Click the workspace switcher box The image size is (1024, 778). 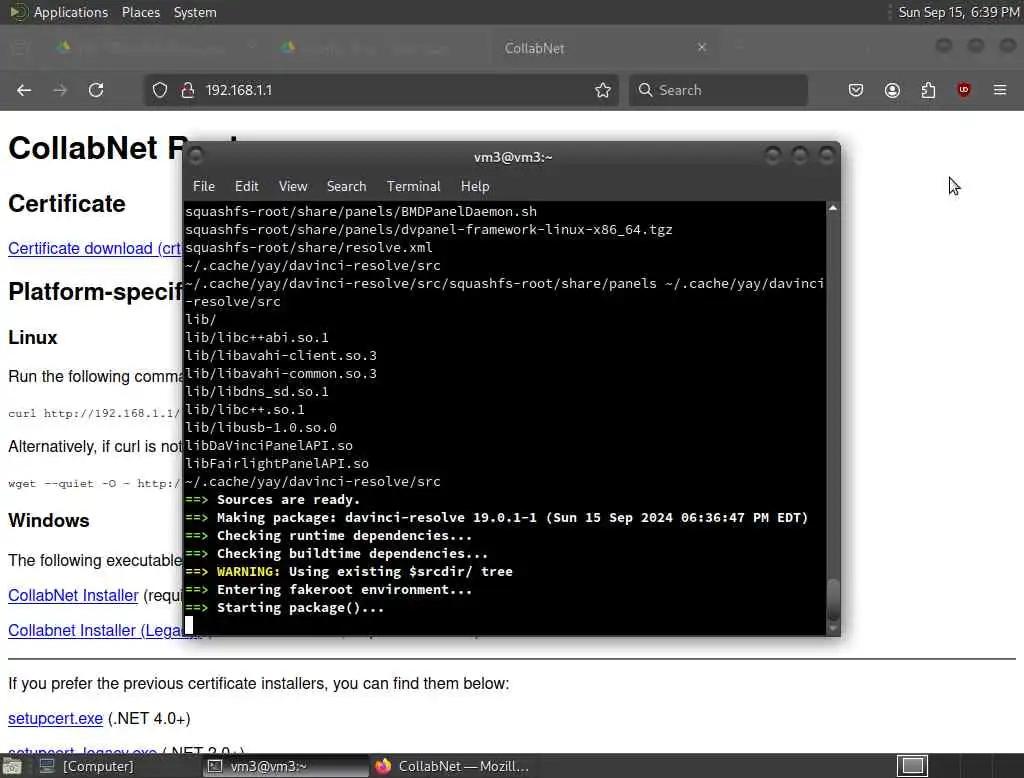(x=912, y=766)
